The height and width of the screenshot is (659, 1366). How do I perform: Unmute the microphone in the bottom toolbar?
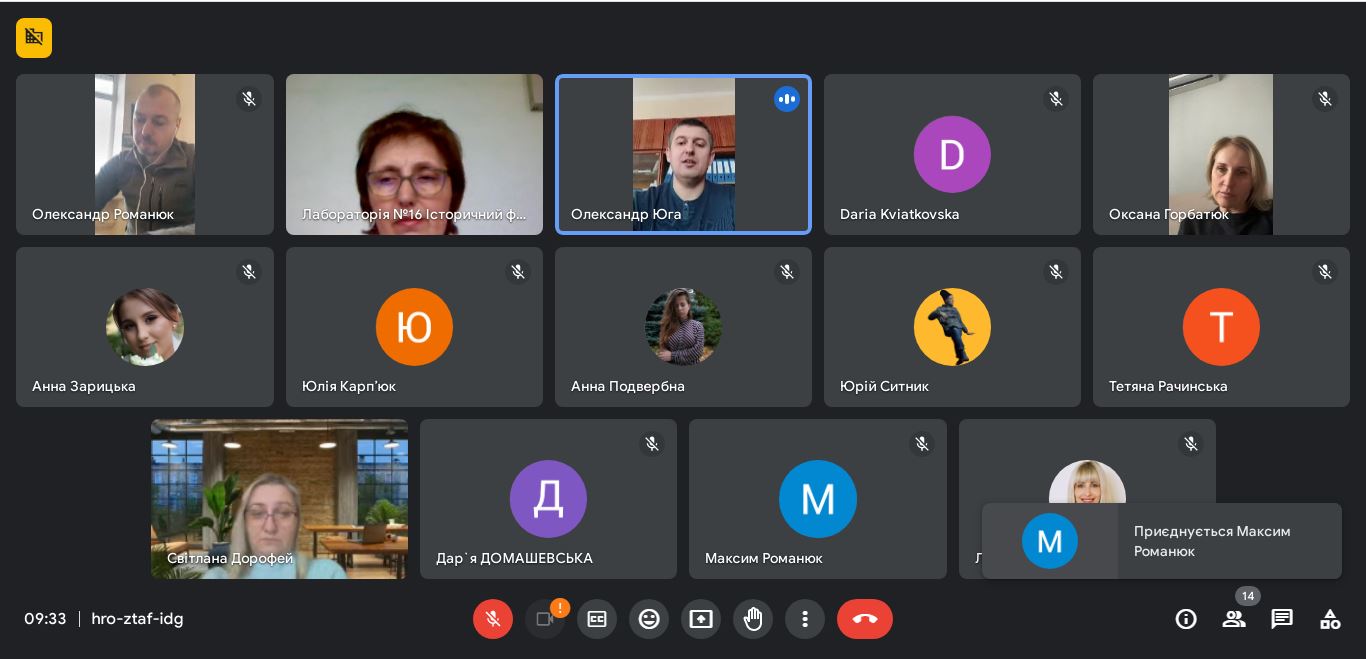492,619
